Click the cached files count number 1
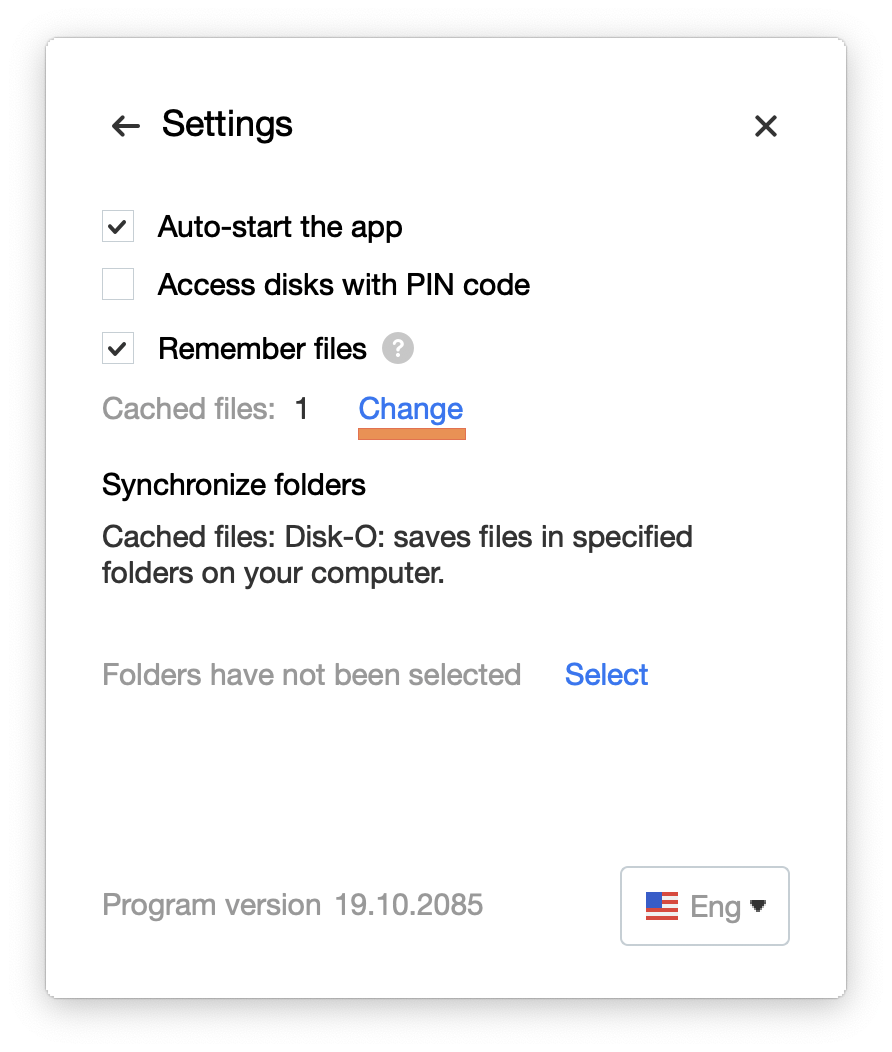This screenshot has height=1052, width=892. (x=302, y=409)
